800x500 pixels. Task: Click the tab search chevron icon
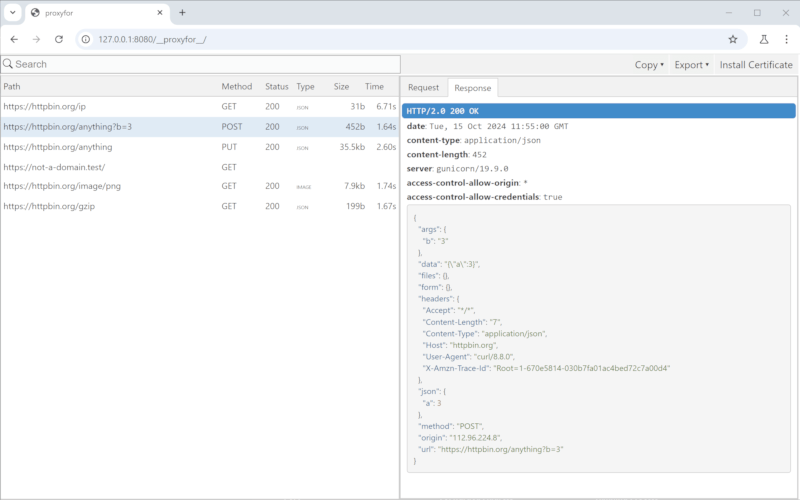click(11, 13)
